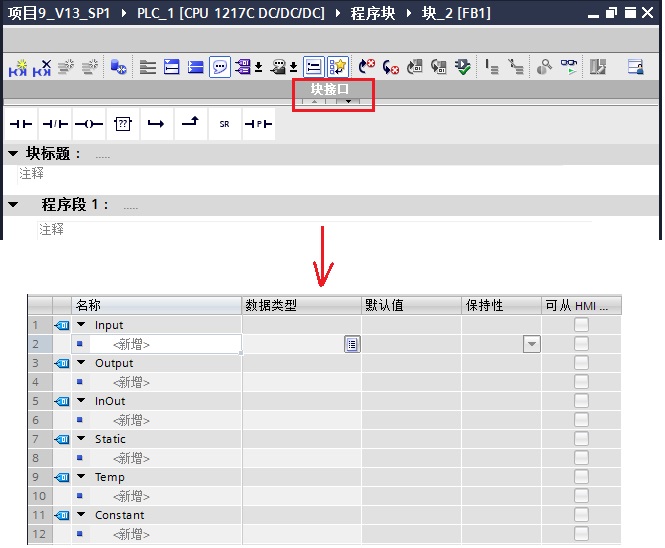Toggle the glasses monitoring icon in toolbar
Screen dimensions: 665x548
pos(568,67)
